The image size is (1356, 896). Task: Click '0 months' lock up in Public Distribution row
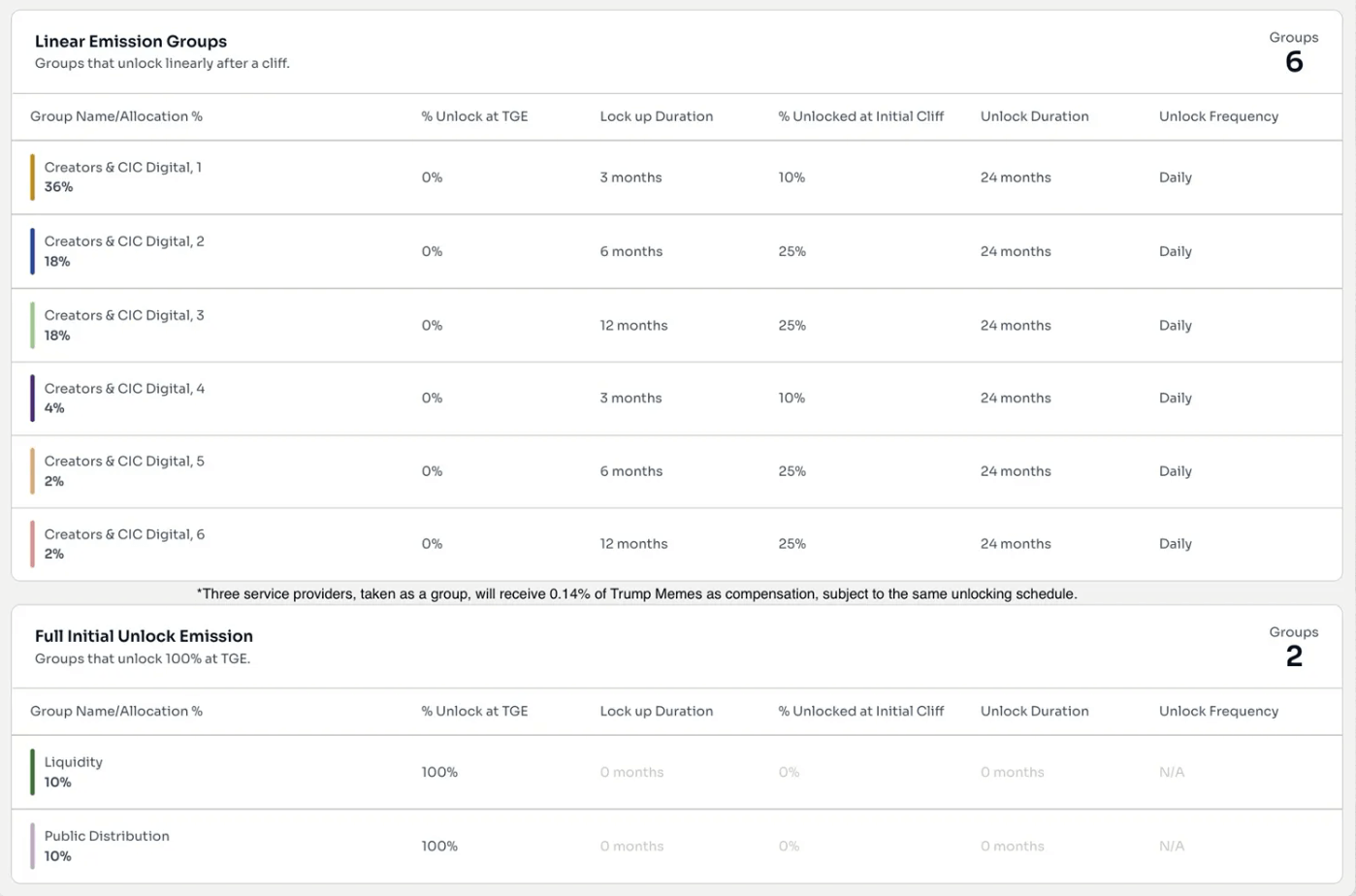(631, 846)
